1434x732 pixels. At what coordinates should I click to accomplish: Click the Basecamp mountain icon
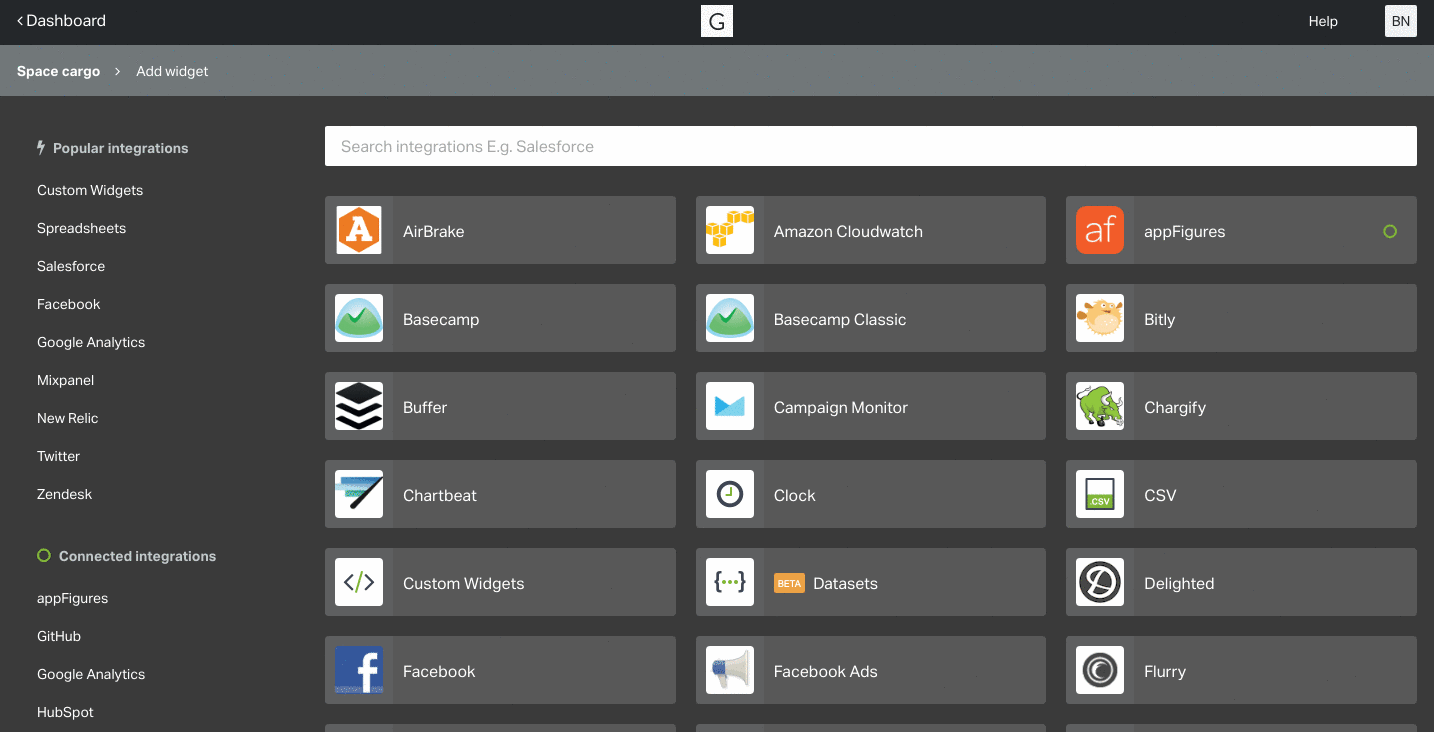pos(359,318)
